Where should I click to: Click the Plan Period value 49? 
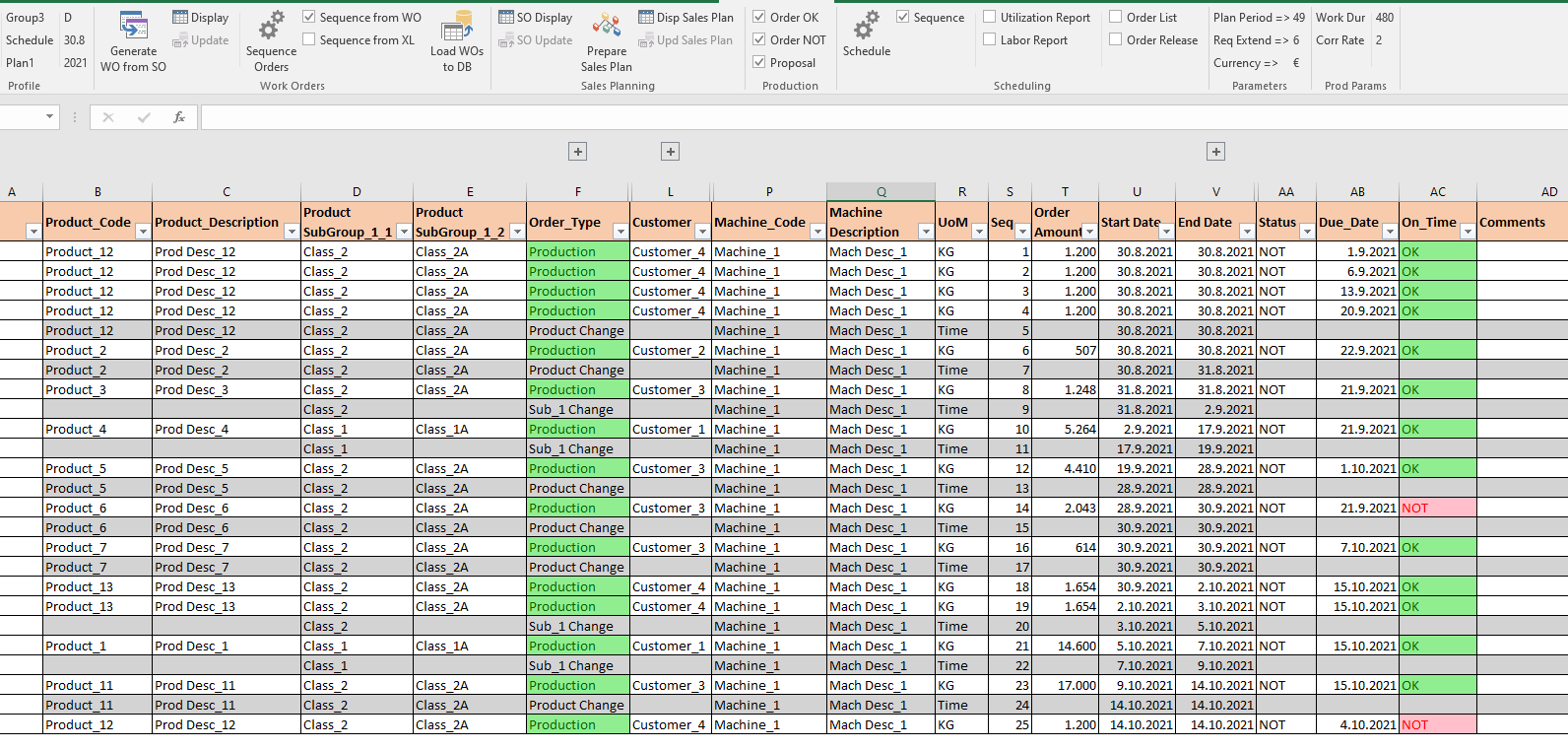tap(1299, 18)
